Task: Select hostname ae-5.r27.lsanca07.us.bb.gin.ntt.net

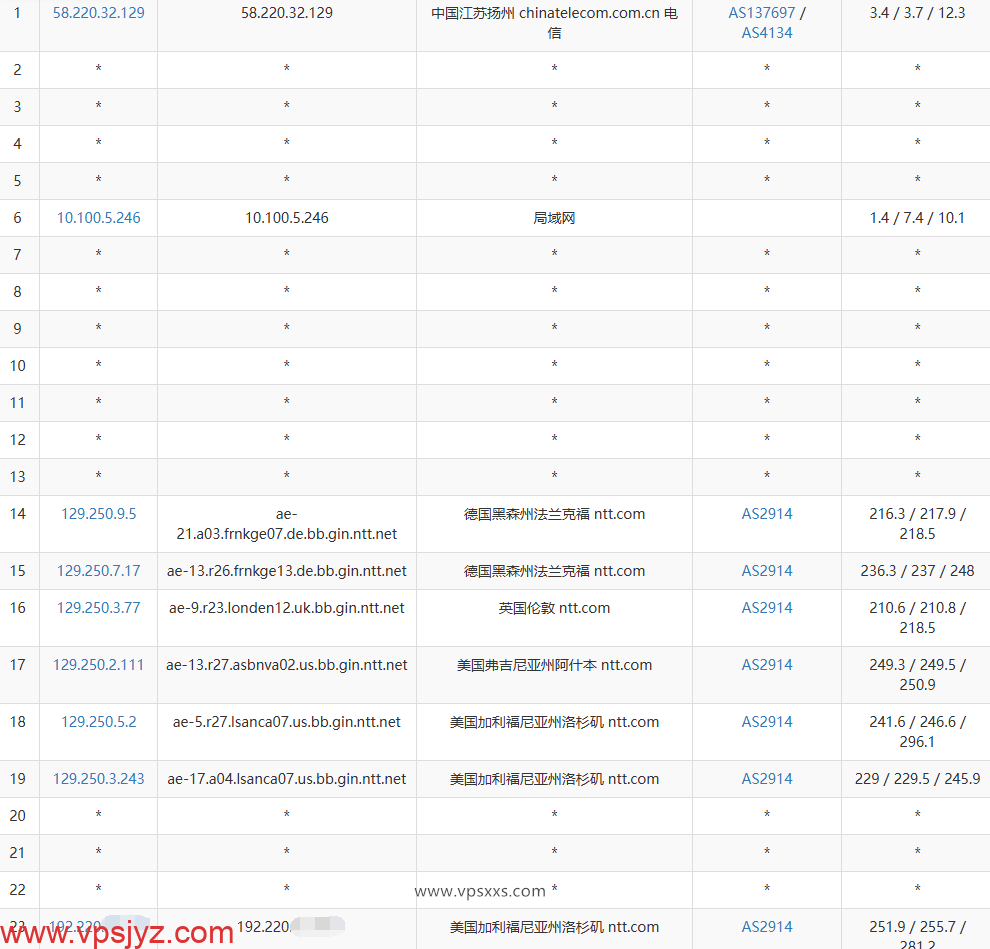Action: [x=287, y=722]
